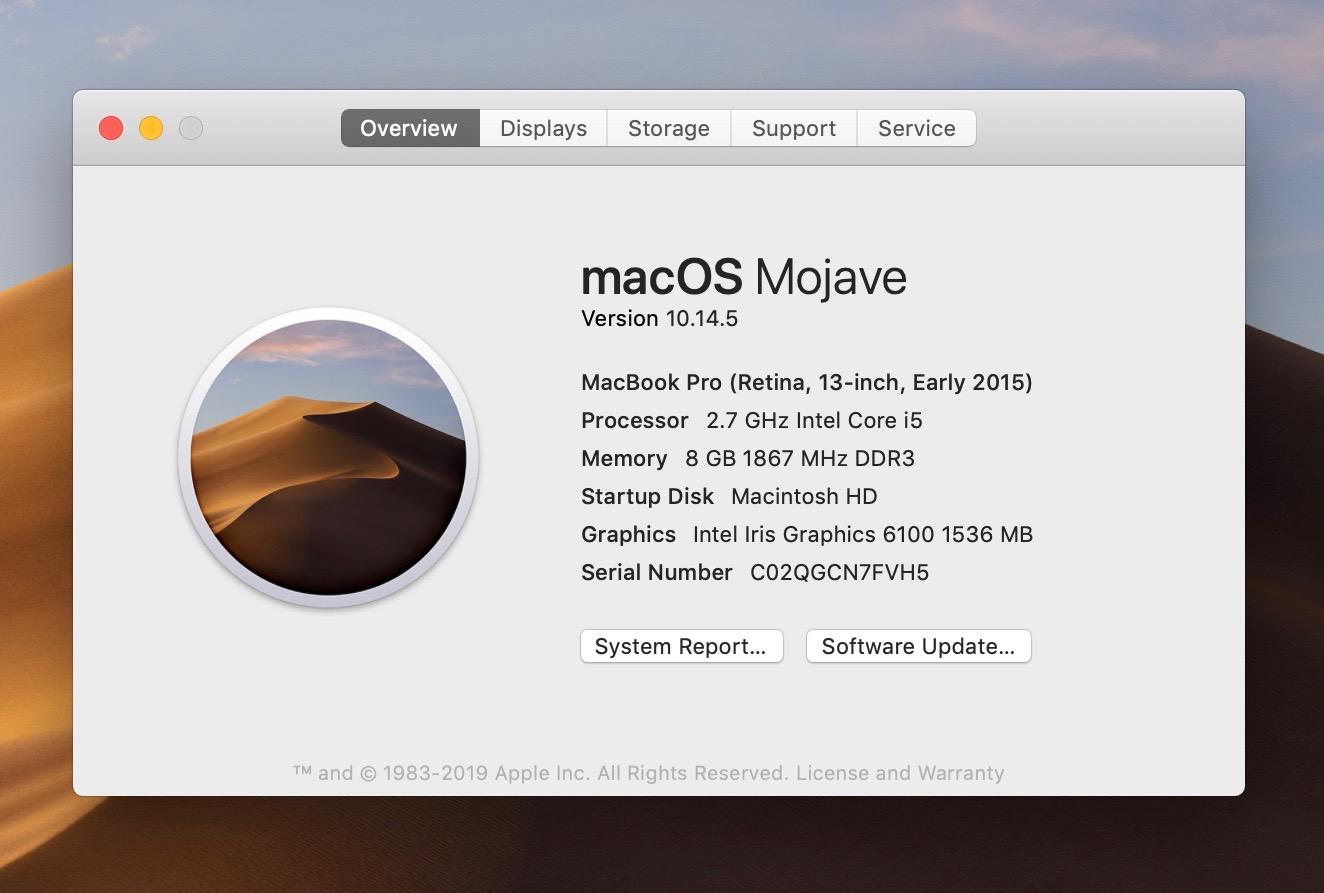Click the macOS Mojave heading
Viewport: 1324px width, 893px height.
744,277
